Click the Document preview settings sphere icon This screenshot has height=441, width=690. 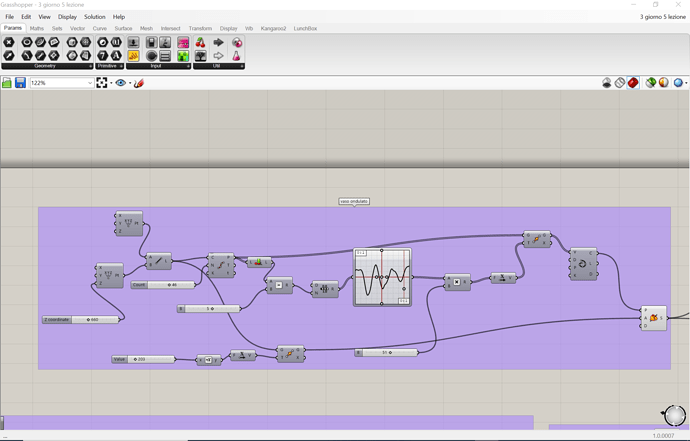point(664,83)
